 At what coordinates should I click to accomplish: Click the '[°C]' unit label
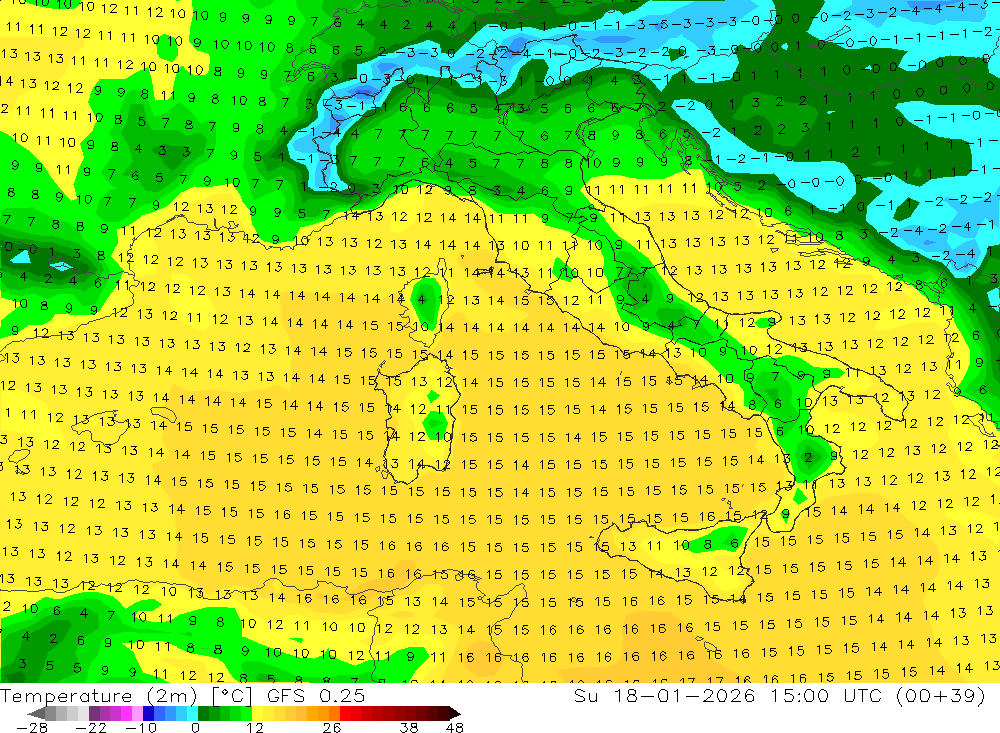tap(232, 696)
